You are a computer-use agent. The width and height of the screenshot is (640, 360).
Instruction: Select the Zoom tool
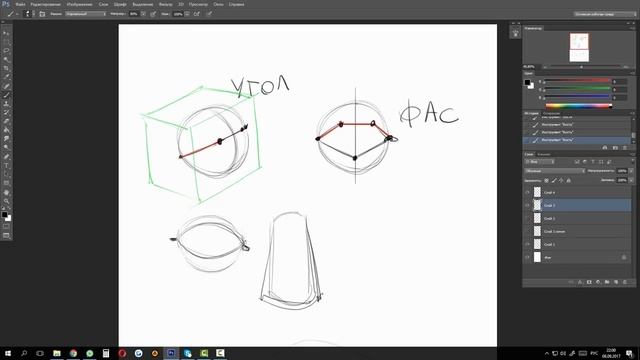click(x=6, y=201)
